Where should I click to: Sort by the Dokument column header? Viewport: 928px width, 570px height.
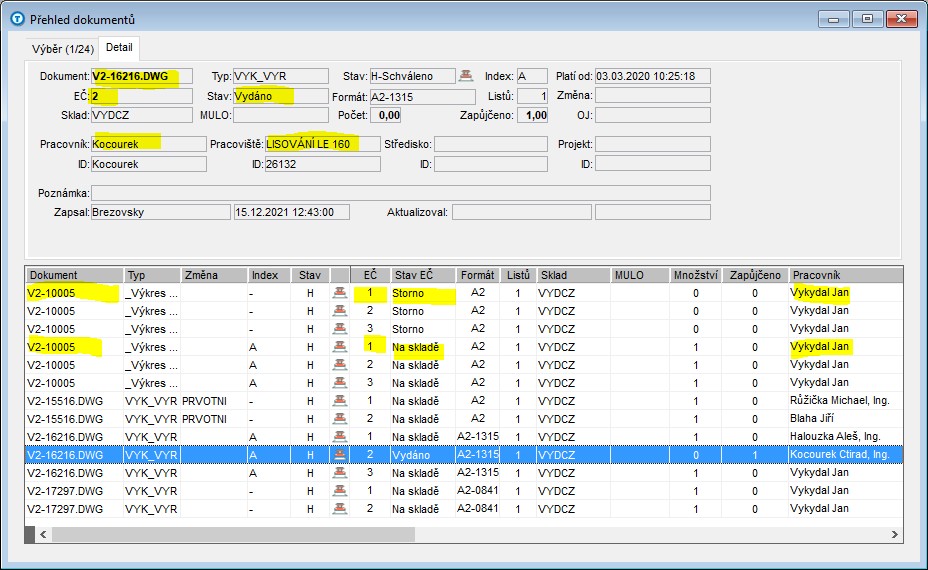(74, 275)
